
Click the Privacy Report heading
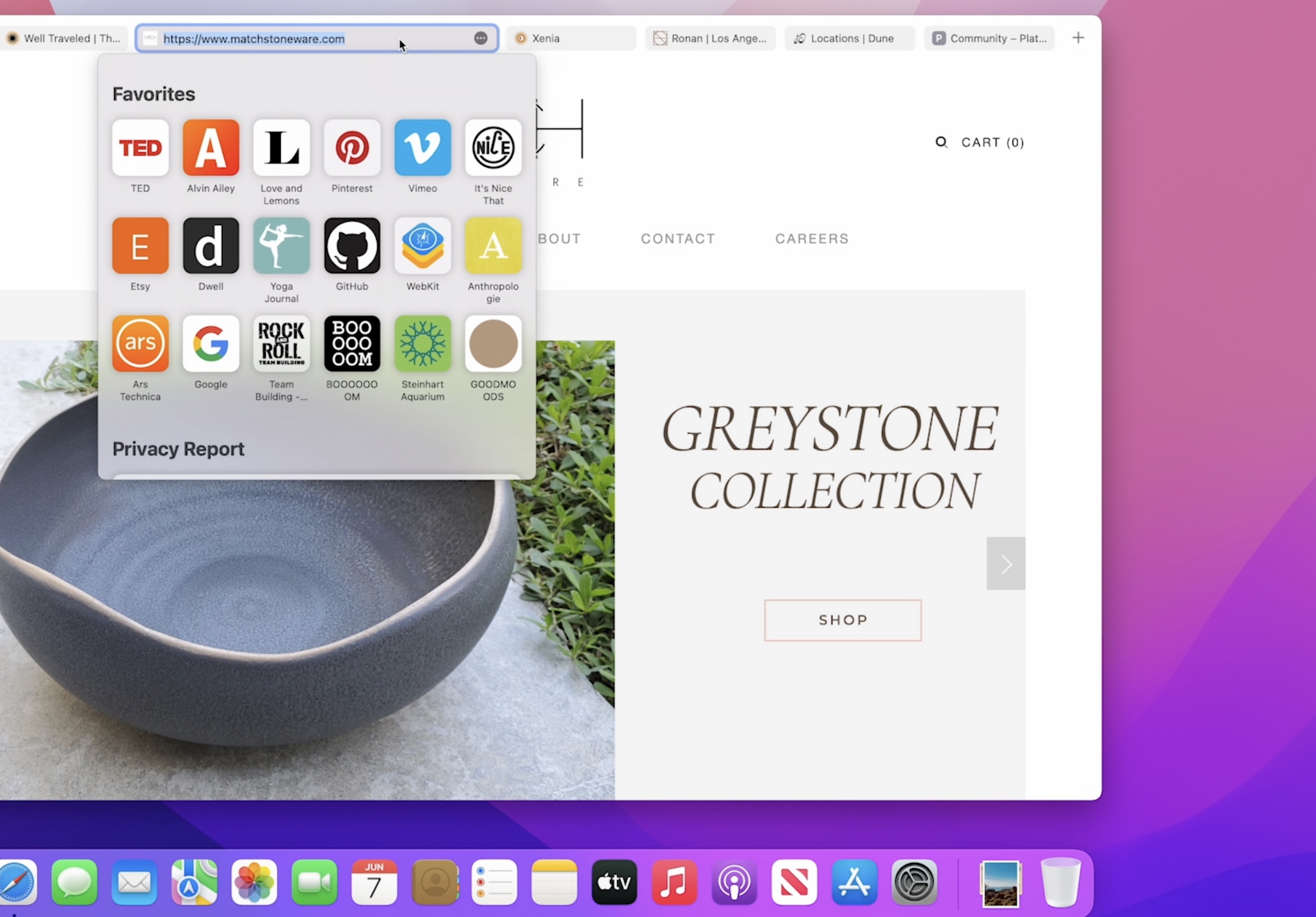pyautogui.click(x=178, y=449)
